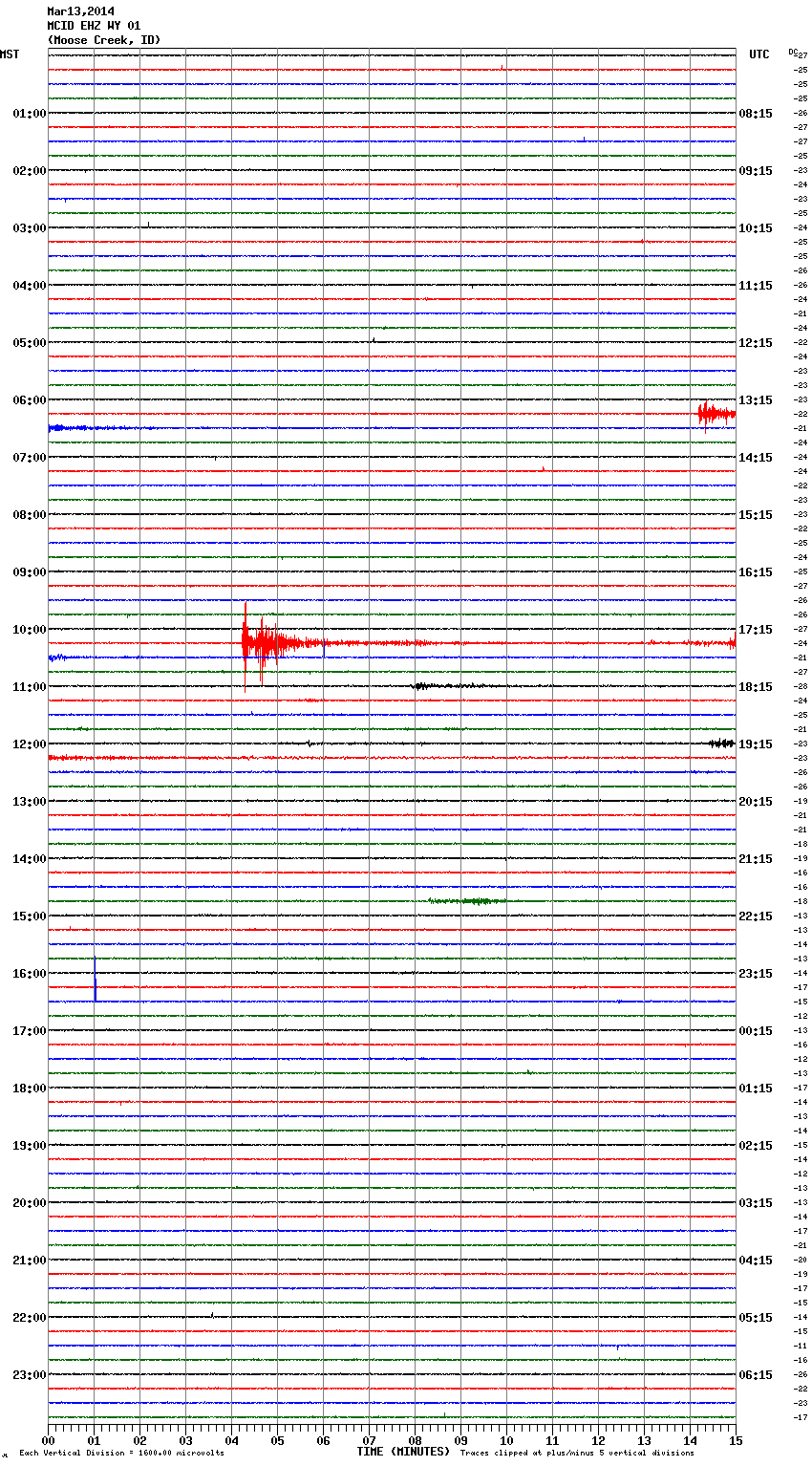Viewport: 812px width, 1466px height.
Task: Click the 'Traces clipped' footer note
Action: tap(577, 1454)
